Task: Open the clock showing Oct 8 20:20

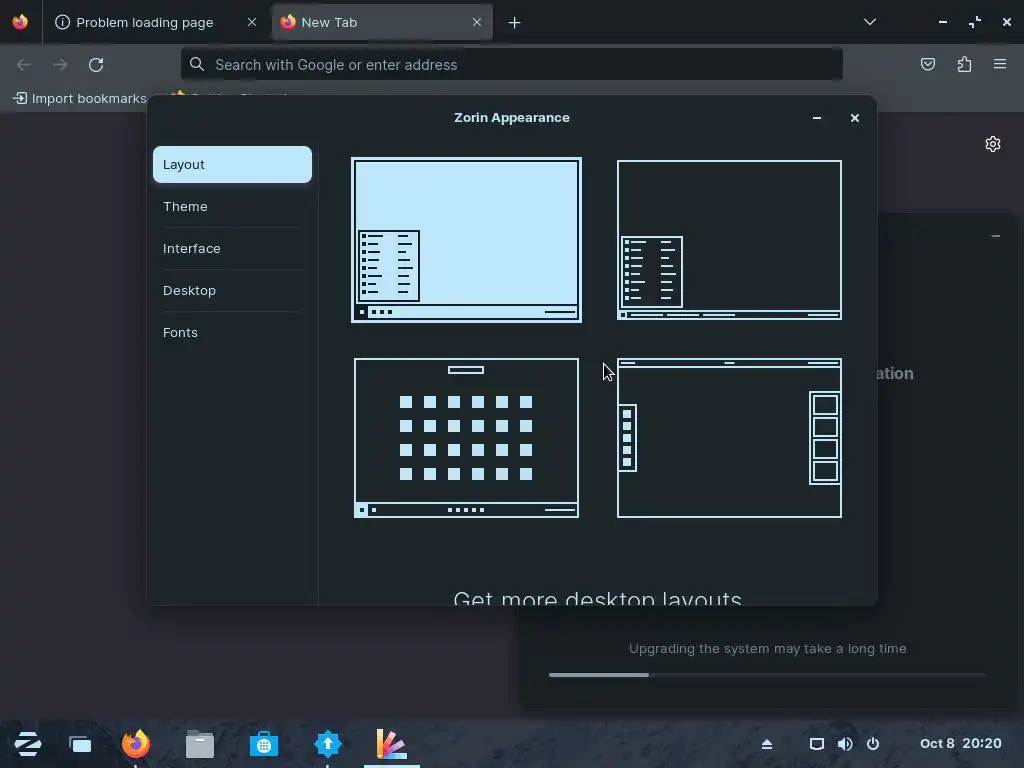Action: 961,743
